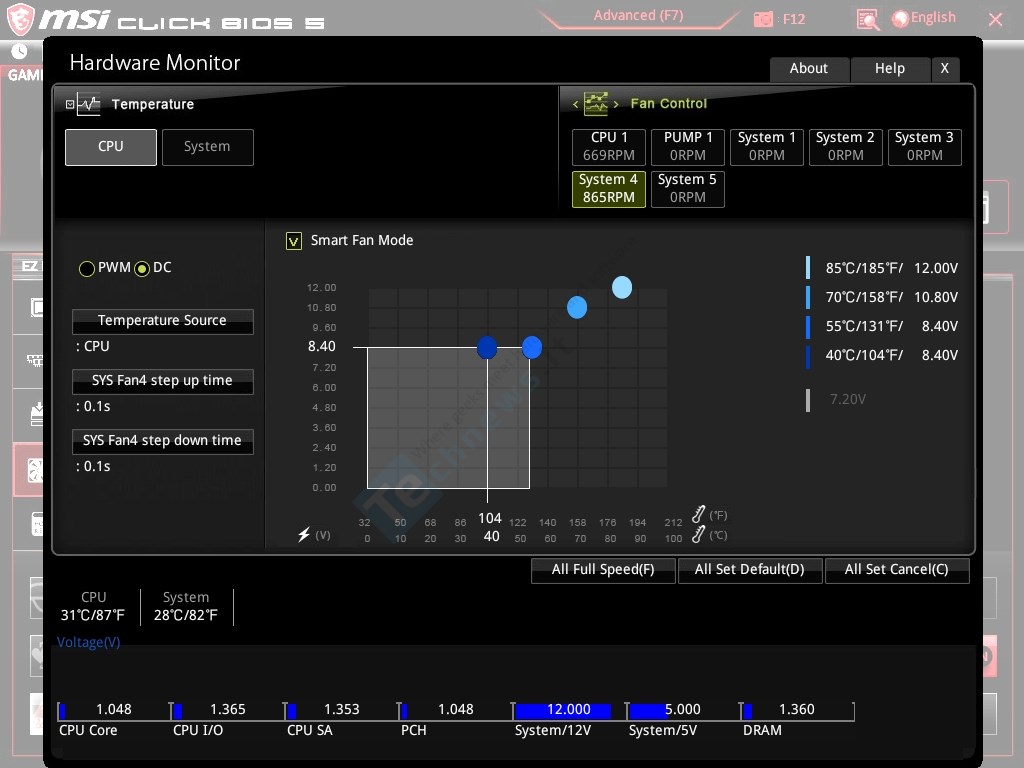Click the lightning bolt voltage icon

304,535
